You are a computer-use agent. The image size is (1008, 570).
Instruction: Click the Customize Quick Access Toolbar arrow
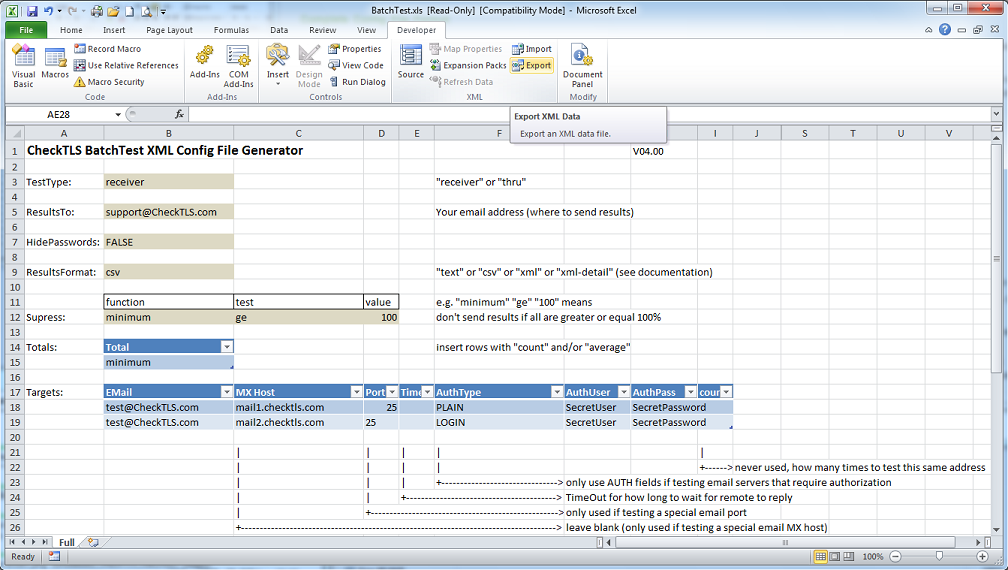pyautogui.click(x=163, y=11)
